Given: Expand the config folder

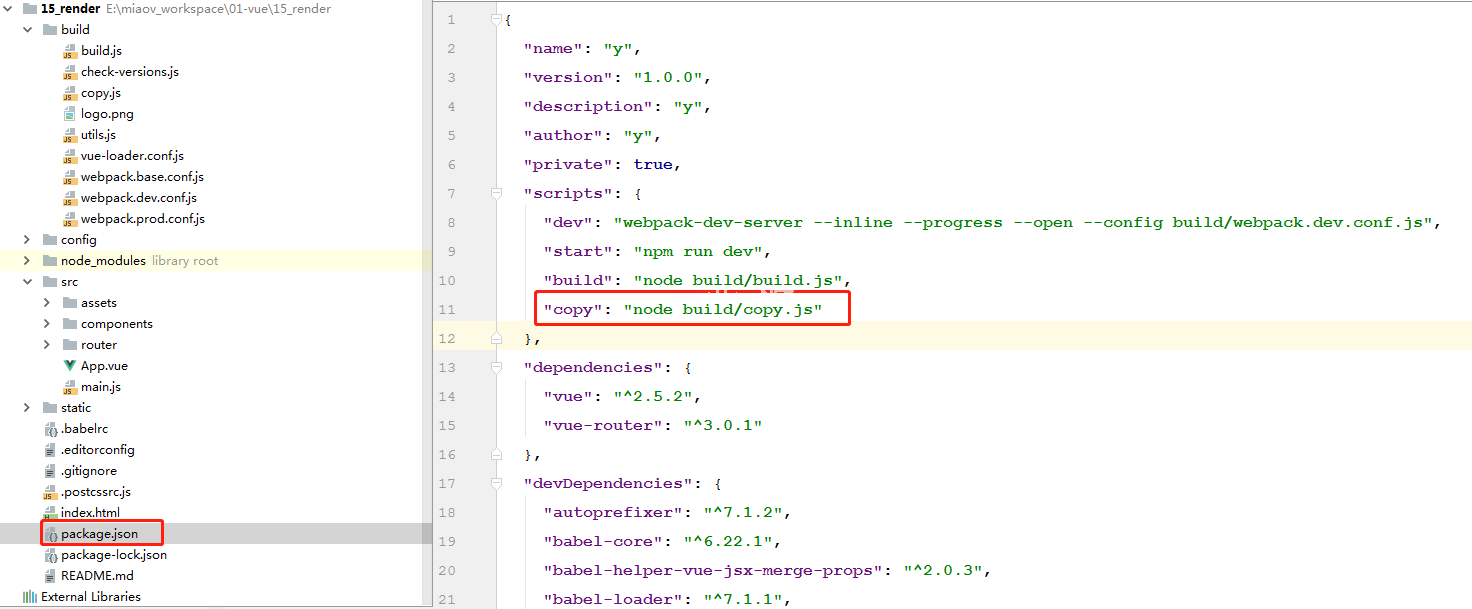Looking at the screenshot, I should pyautogui.click(x=27, y=240).
